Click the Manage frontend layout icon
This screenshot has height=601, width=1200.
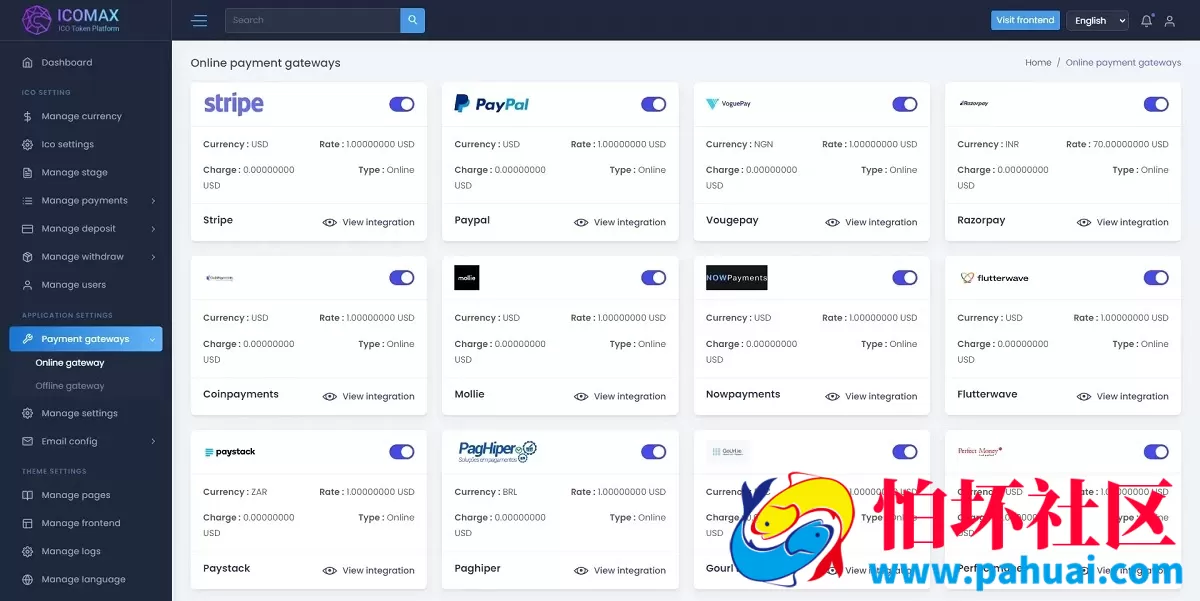[27, 523]
